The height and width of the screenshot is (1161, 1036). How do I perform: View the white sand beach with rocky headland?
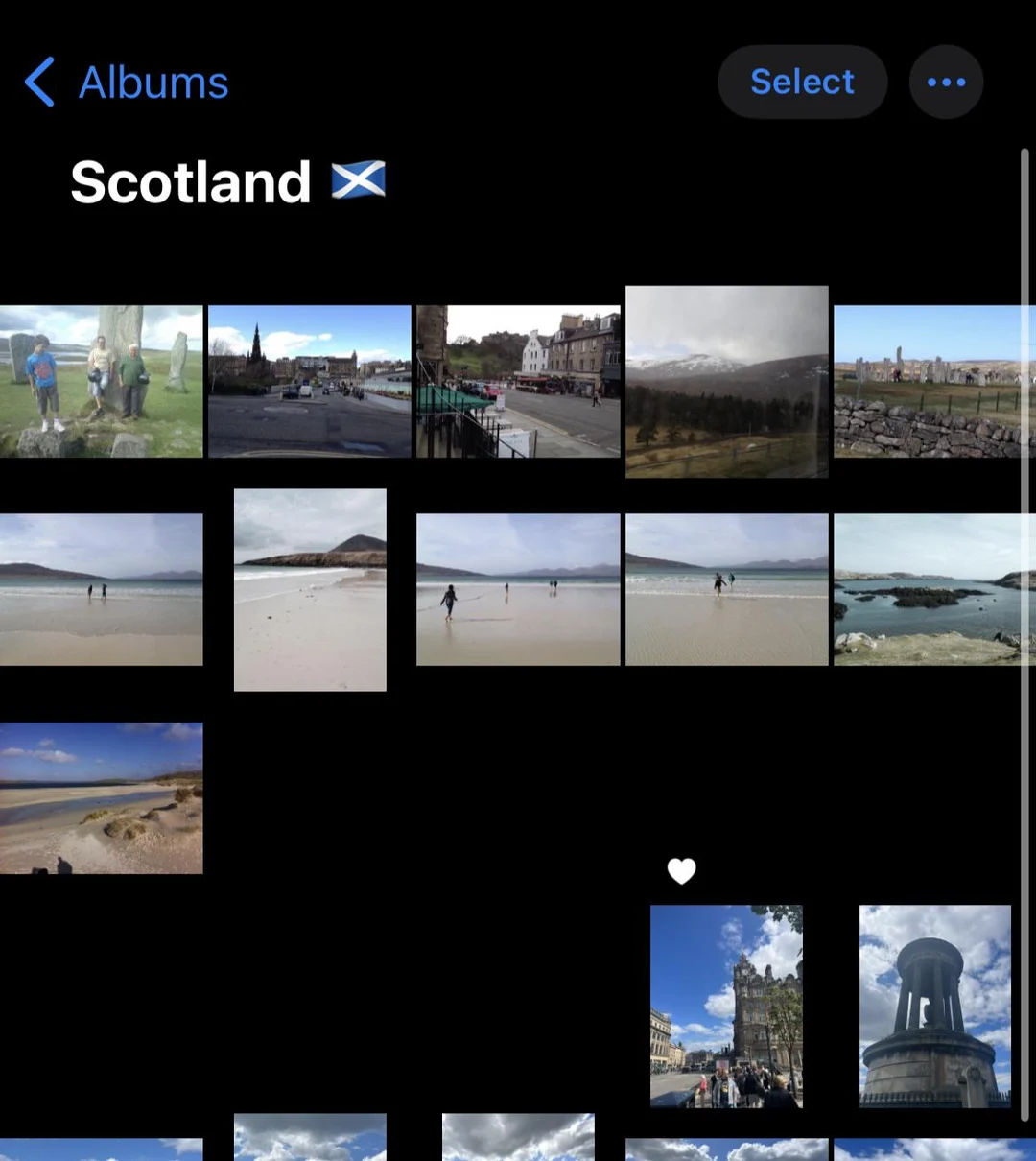309,589
